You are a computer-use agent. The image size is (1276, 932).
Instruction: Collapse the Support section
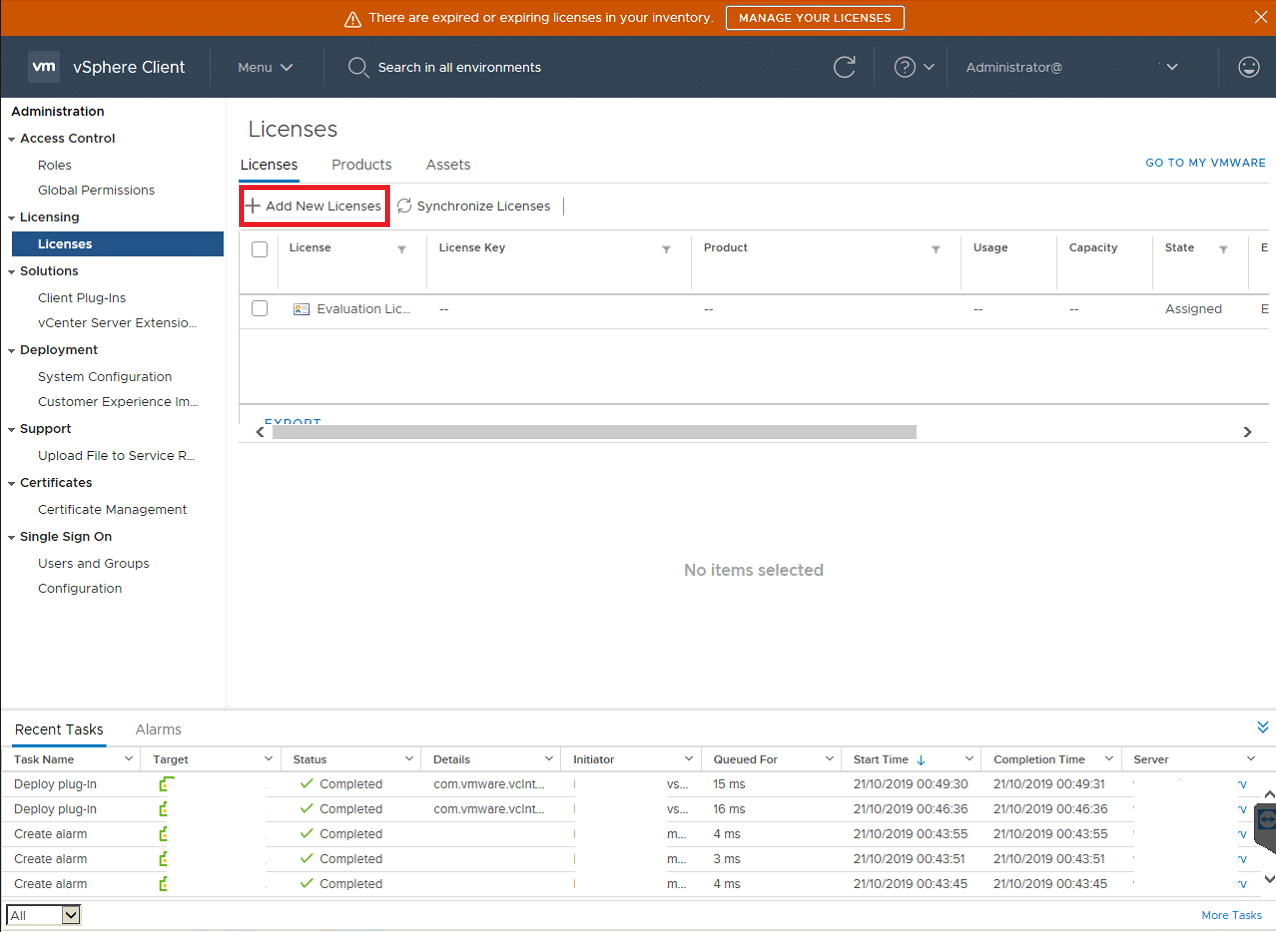tap(11, 429)
